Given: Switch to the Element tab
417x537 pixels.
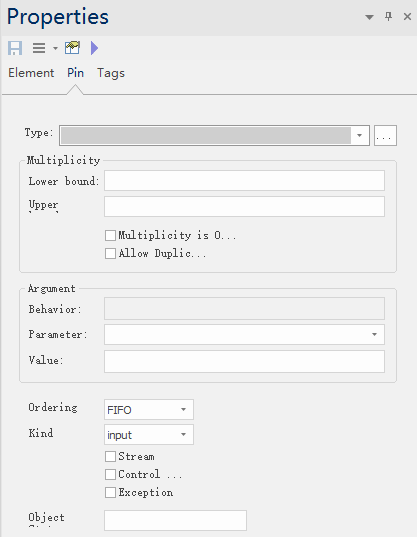Looking at the screenshot, I should [31, 73].
